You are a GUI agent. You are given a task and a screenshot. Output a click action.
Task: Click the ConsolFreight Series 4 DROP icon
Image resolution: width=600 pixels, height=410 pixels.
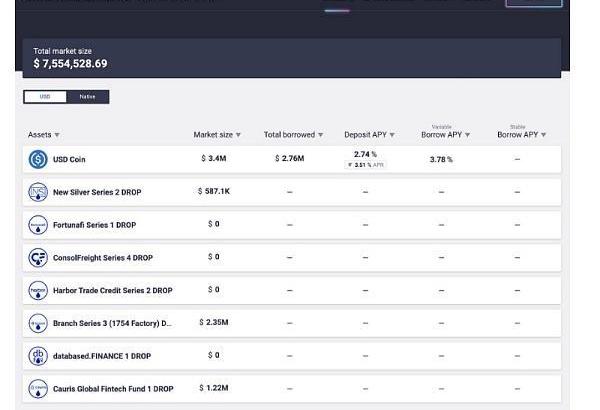coord(38,258)
